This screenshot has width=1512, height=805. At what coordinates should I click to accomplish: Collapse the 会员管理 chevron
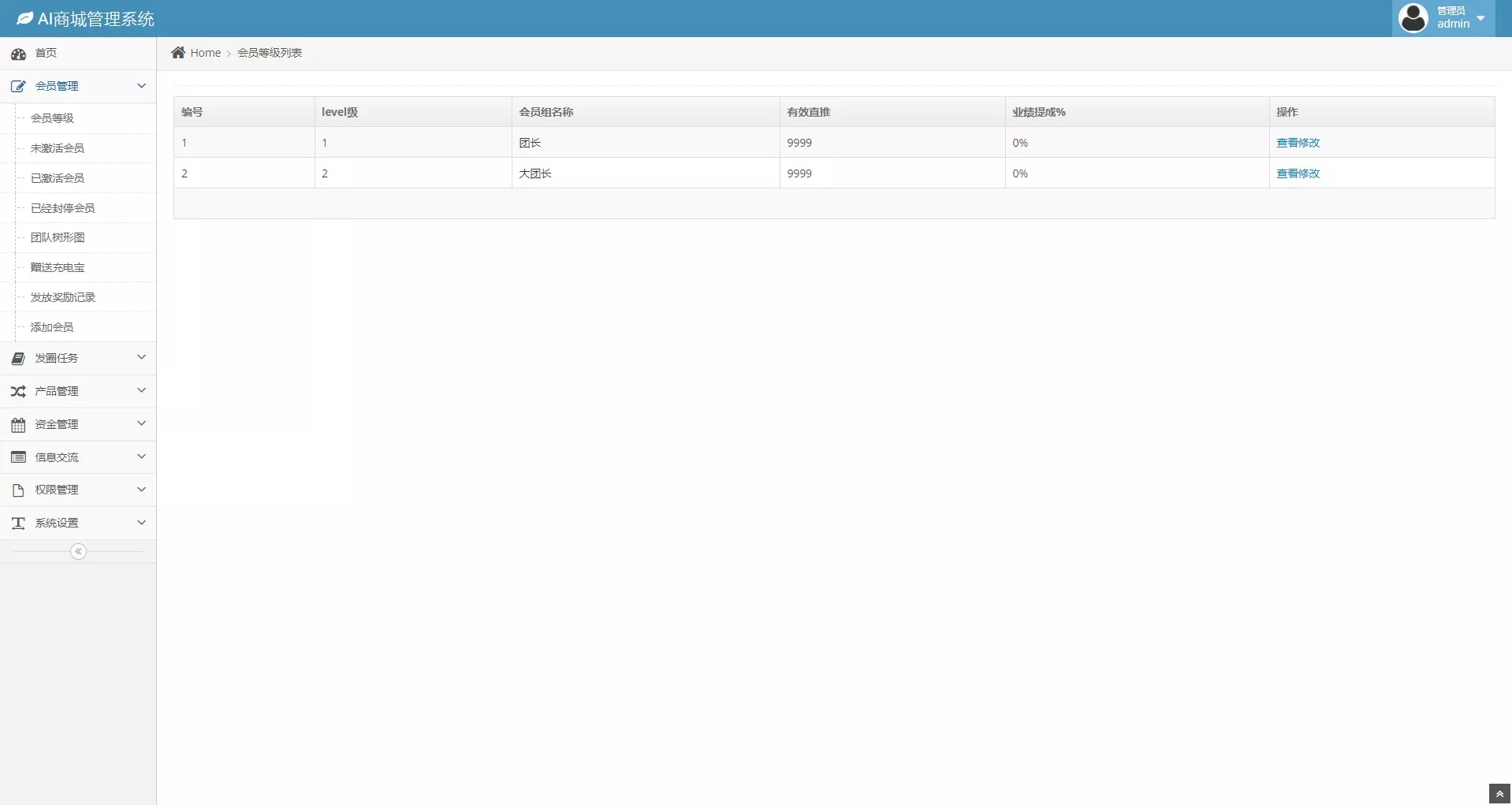pos(142,86)
